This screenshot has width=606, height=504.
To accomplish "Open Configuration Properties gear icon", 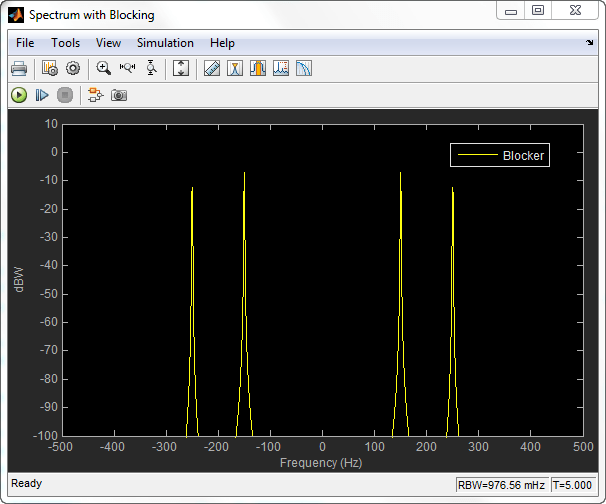I will click(x=73, y=69).
